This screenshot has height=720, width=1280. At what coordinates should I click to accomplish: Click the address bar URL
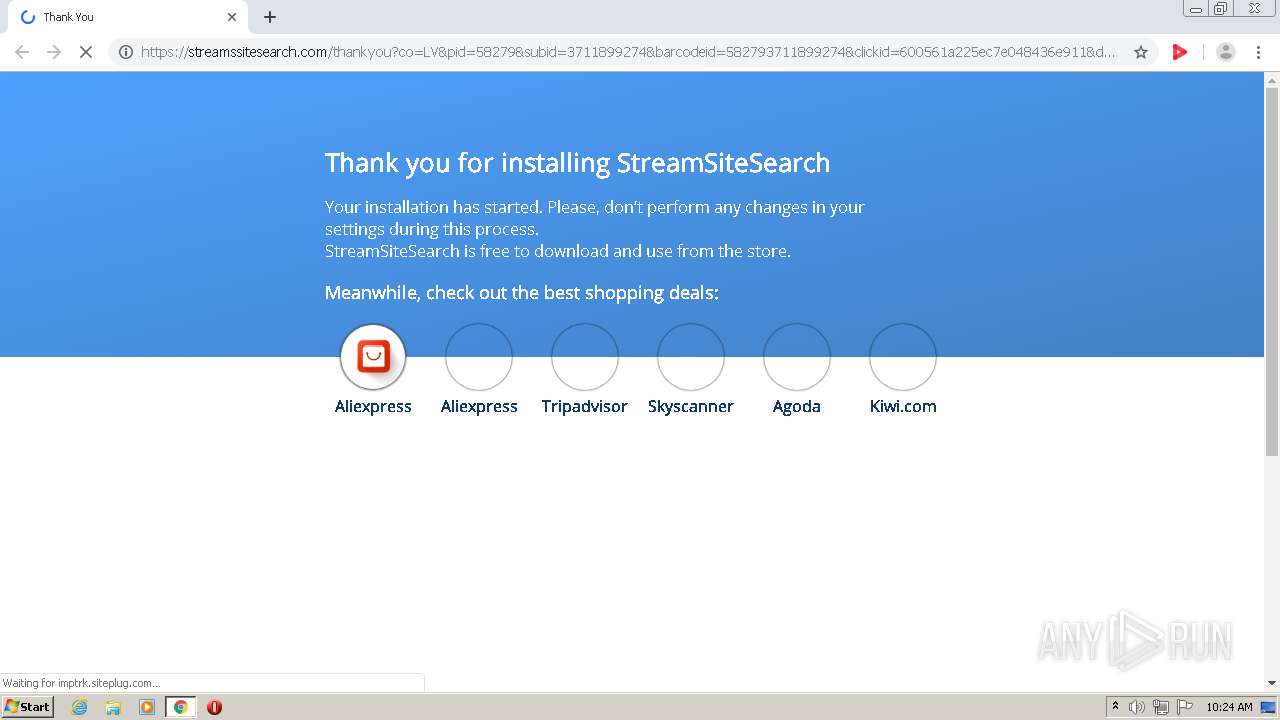point(628,52)
